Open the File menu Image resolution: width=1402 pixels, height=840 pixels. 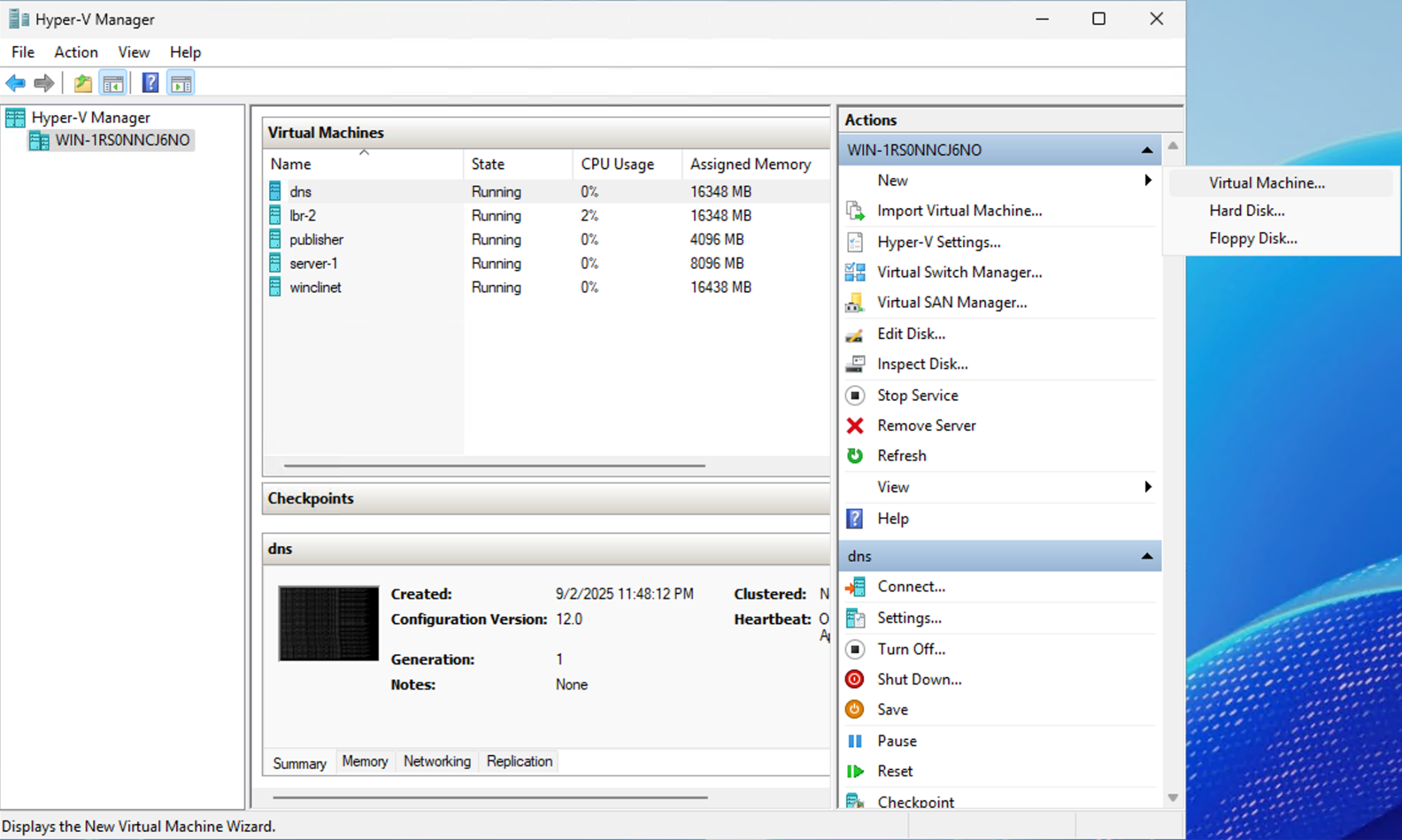point(23,52)
